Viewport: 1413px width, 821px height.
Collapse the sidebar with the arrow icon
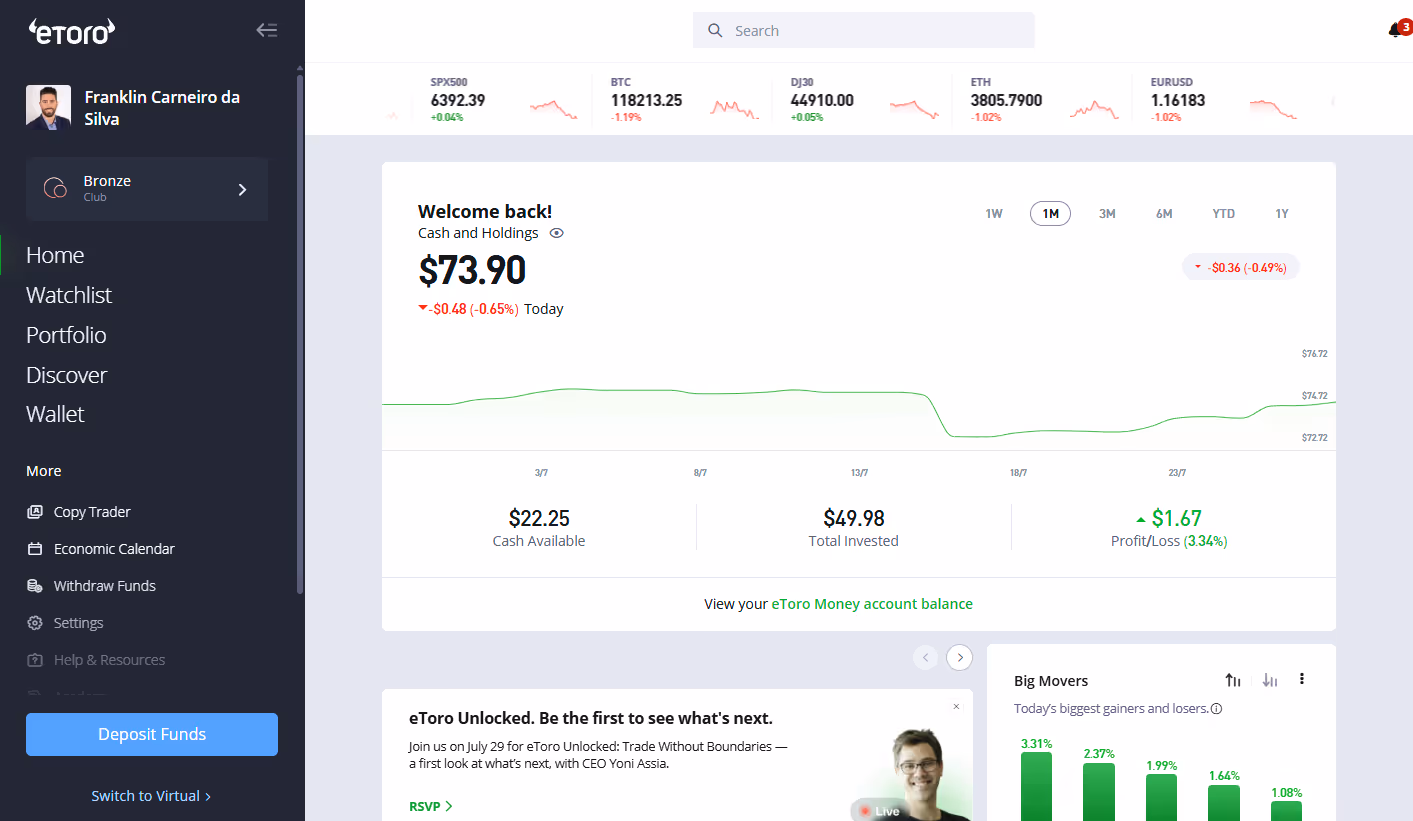point(267,30)
